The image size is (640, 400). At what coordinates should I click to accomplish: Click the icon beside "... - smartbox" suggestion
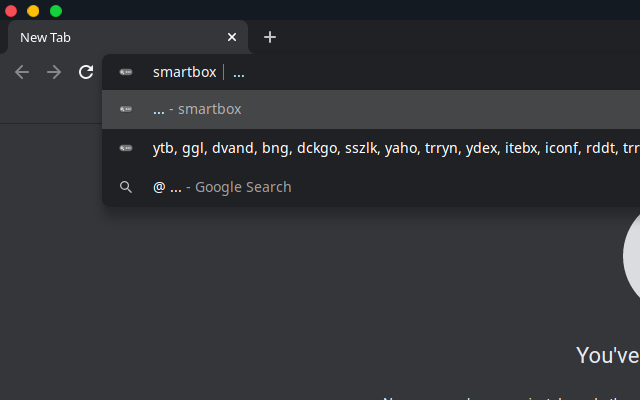click(x=126, y=109)
